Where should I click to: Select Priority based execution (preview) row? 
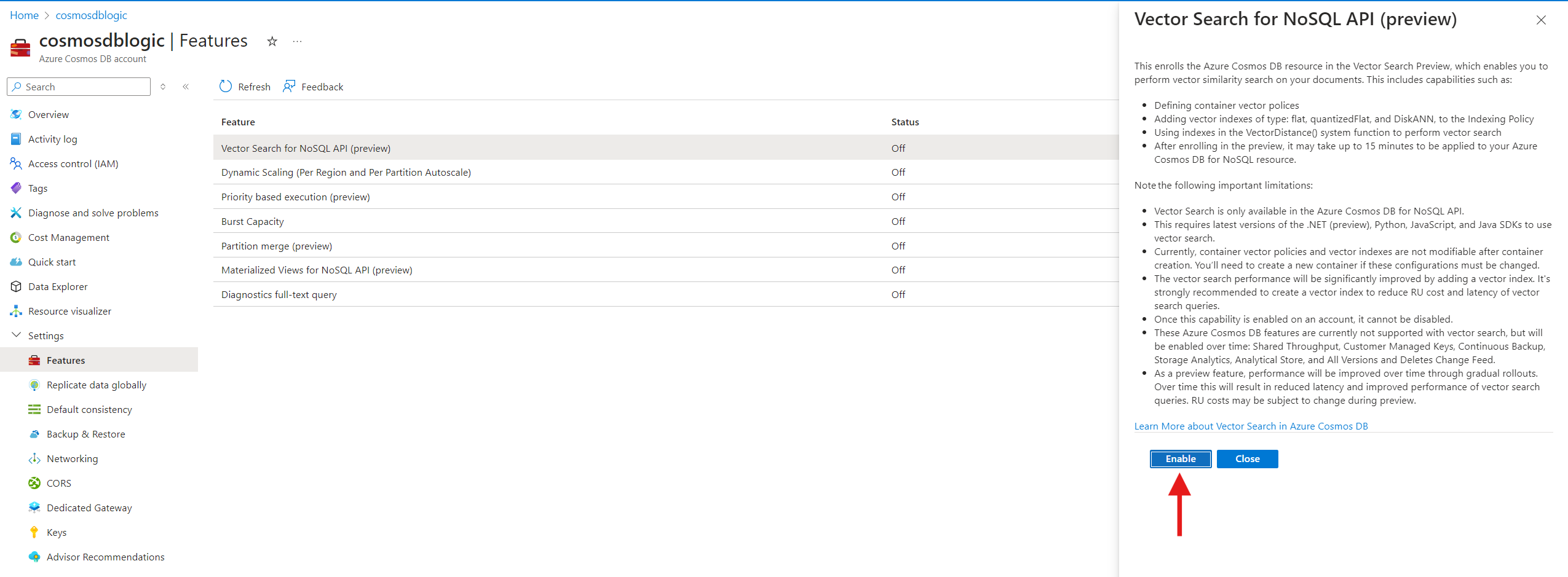[x=666, y=197]
